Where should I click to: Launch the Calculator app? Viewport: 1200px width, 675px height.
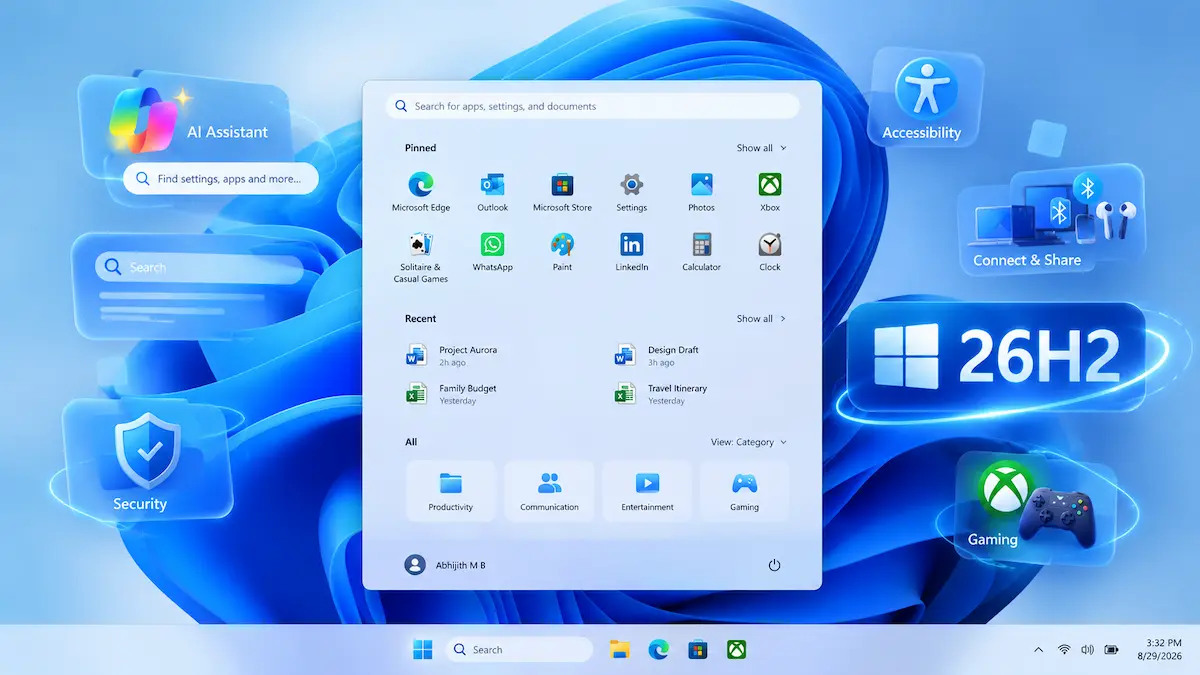tap(701, 252)
